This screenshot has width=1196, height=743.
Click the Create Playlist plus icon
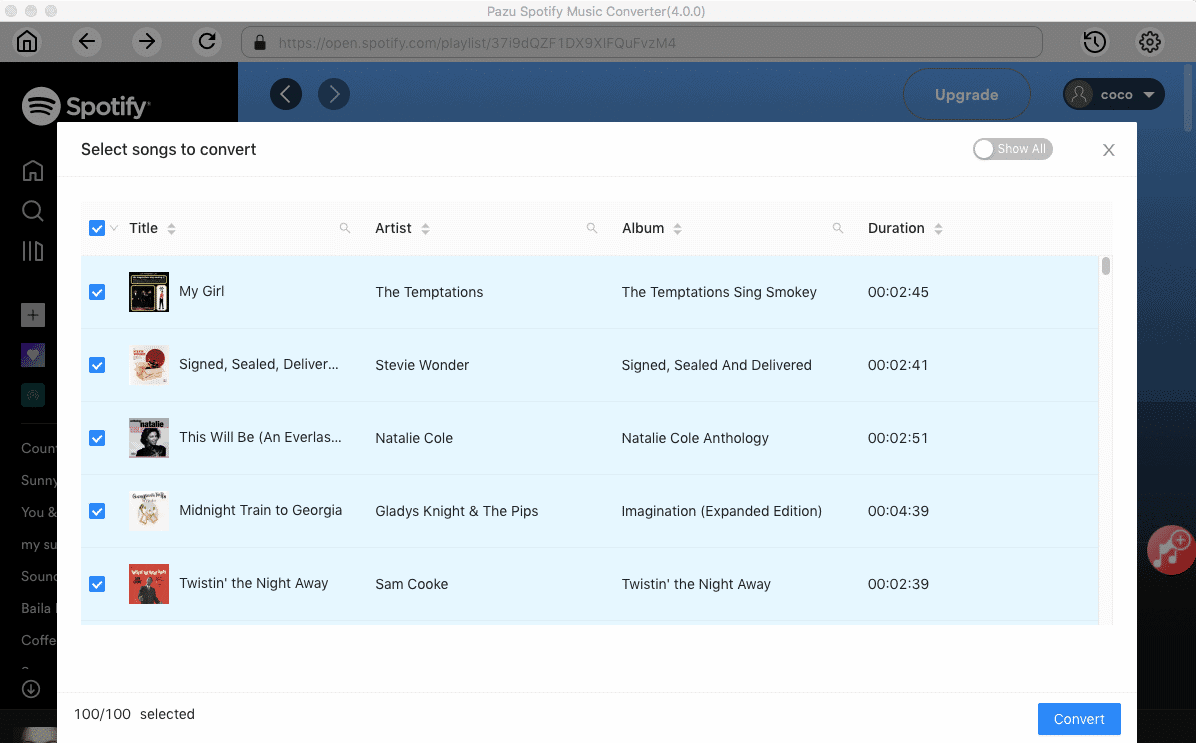[33, 315]
